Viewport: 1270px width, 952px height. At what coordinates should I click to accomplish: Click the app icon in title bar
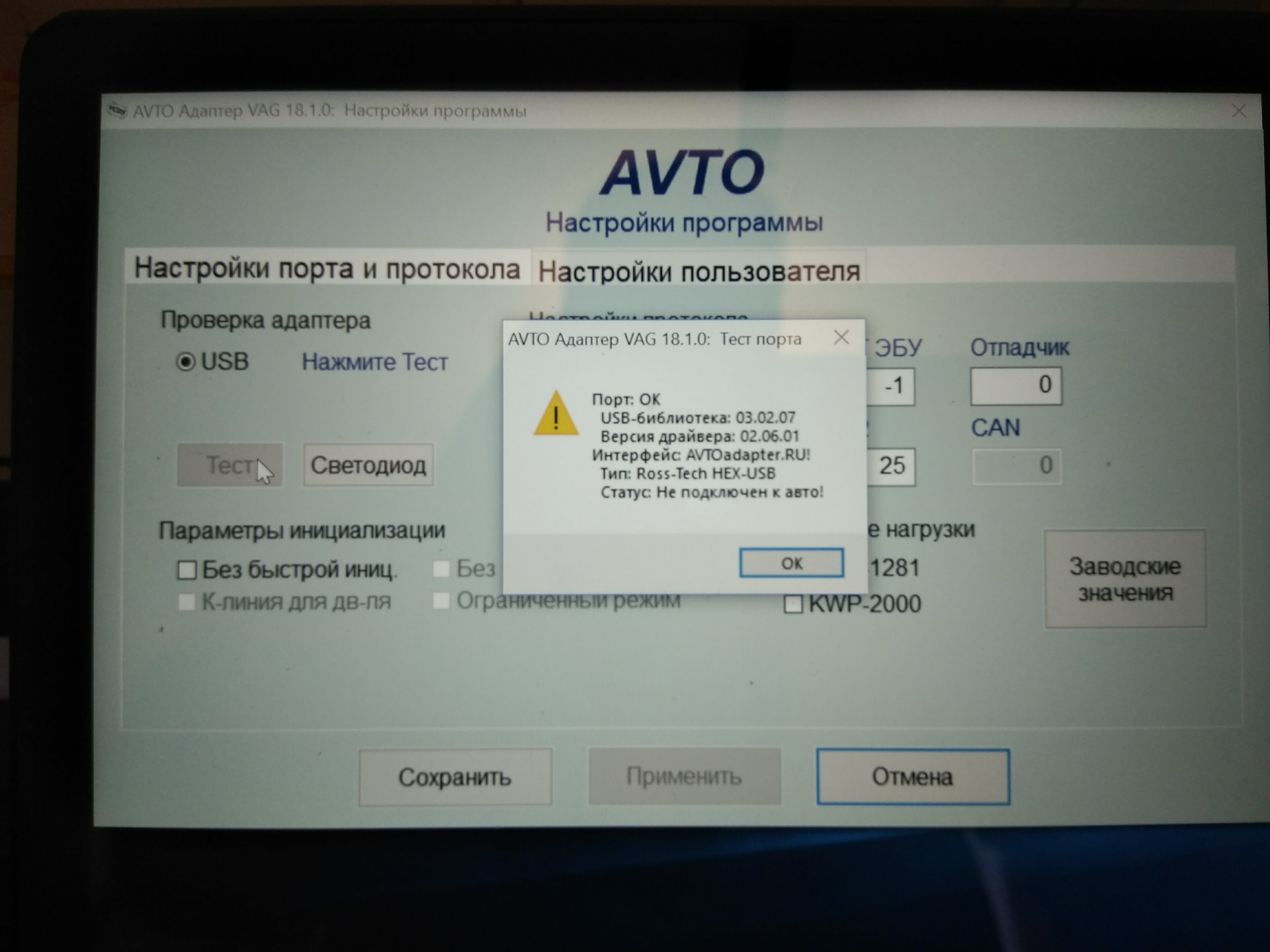pyautogui.click(x=117, y=110)
